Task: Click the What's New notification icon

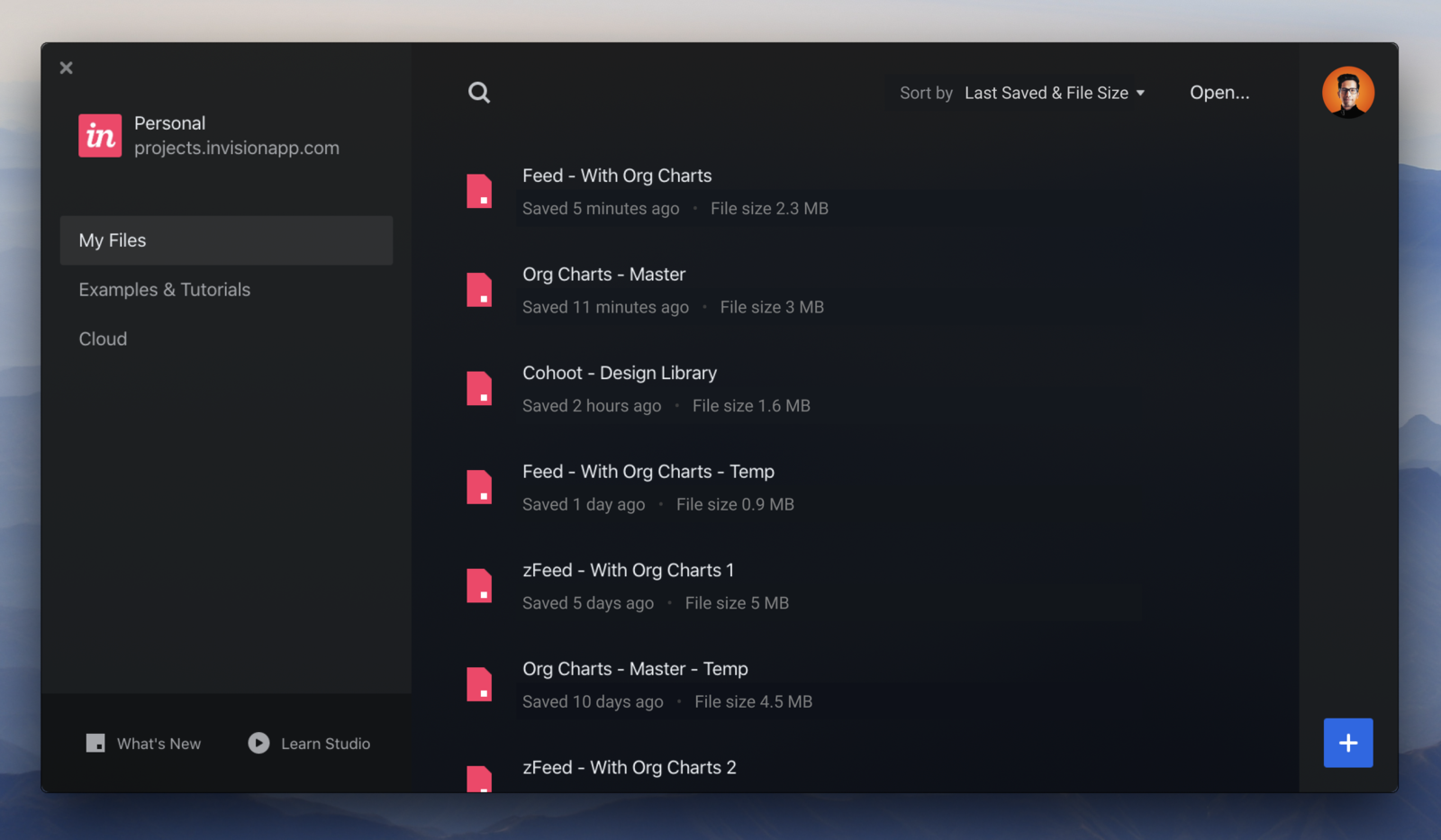Action: [x=95, y=743]
